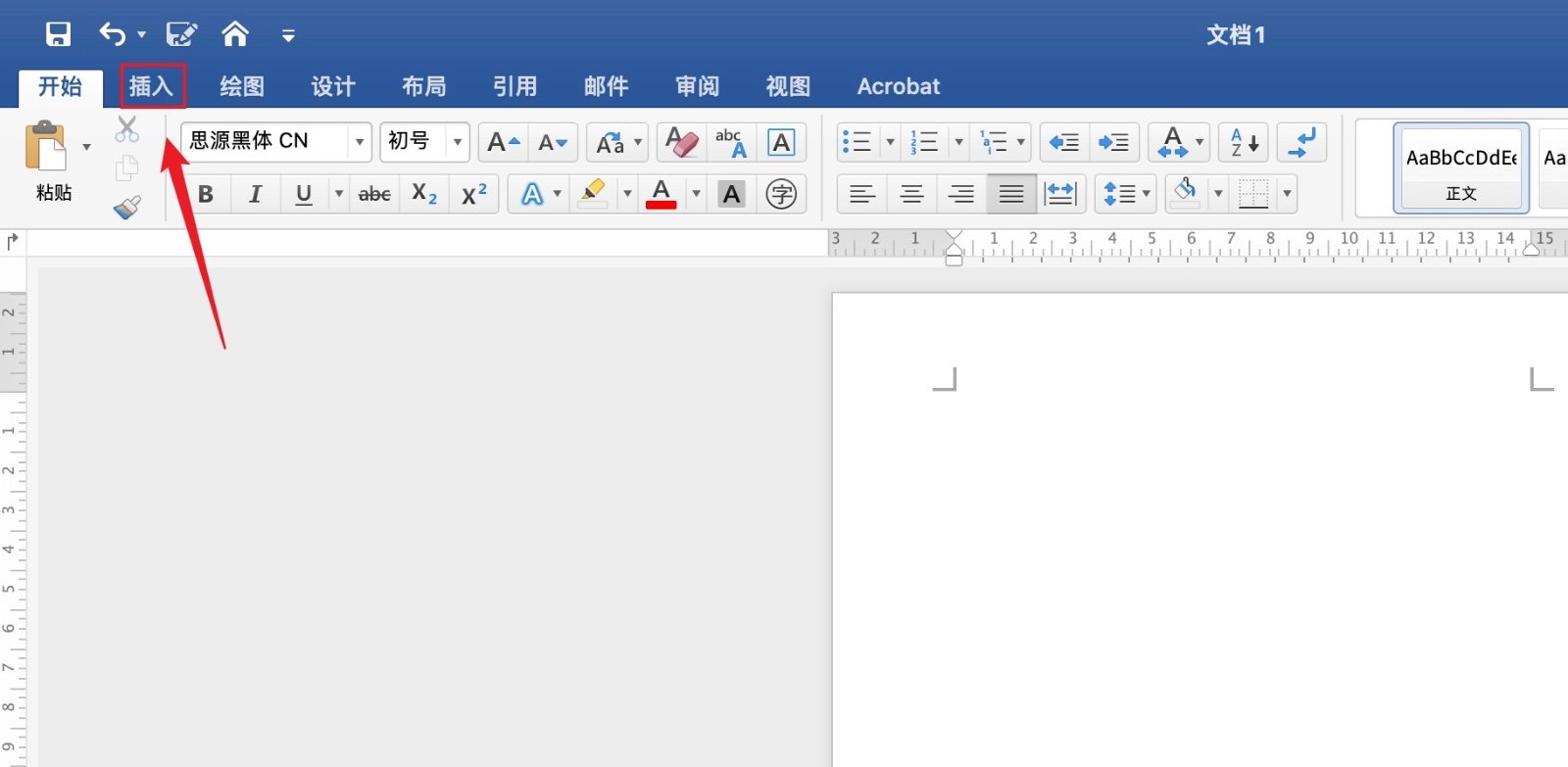Open the font size dropdown arrow
Image resolution: width=1568 pixels, height=767 pixels.
(458, 142)
